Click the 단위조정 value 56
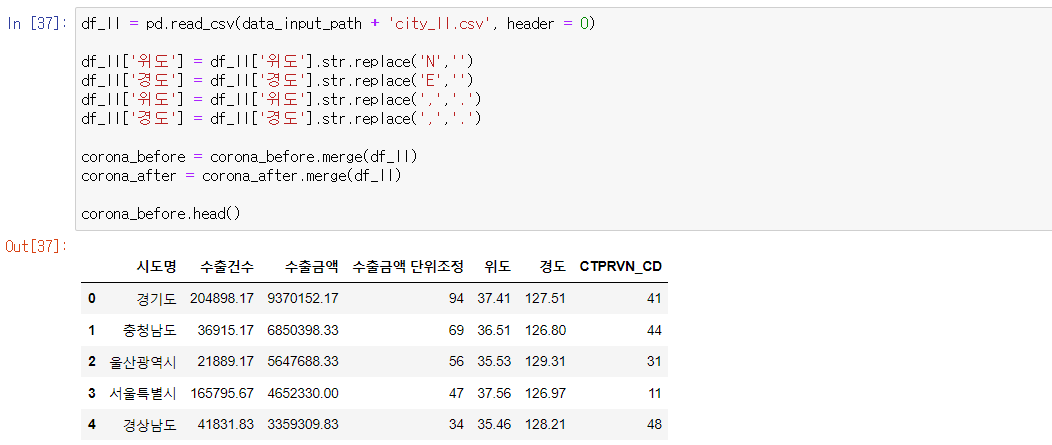 point(456,362)
